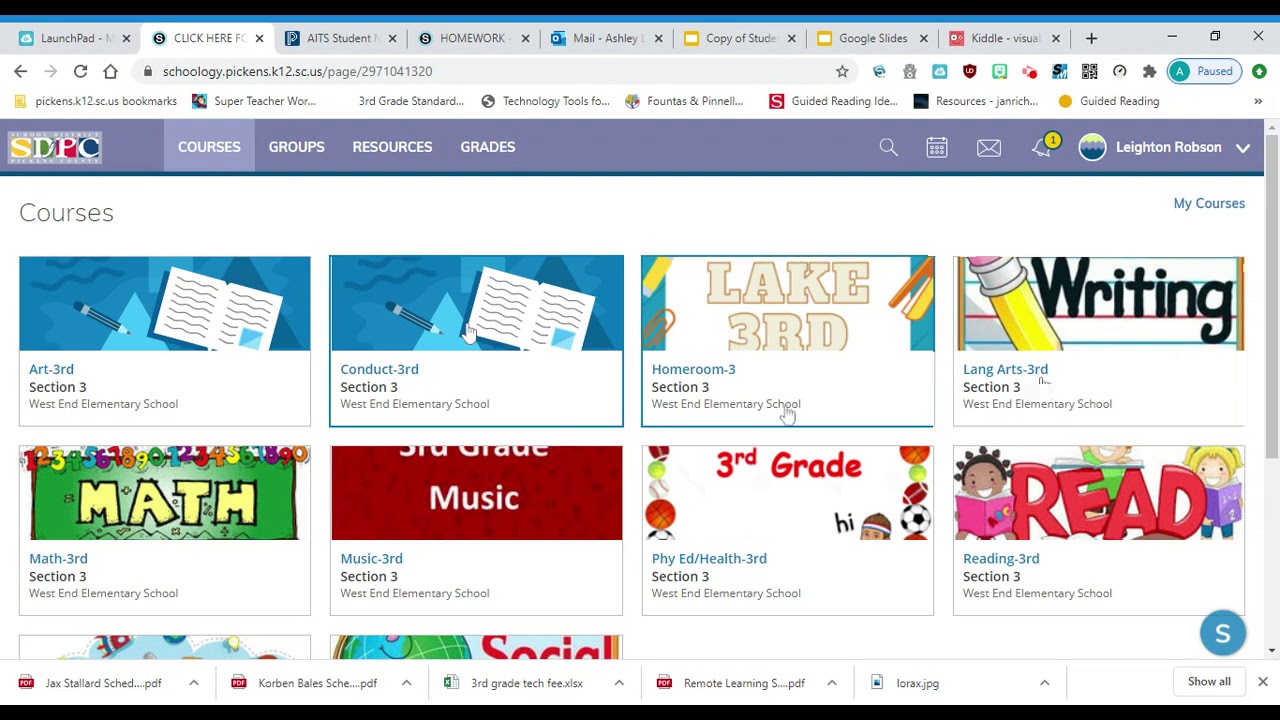Open the 3rd Grade Standard bookmark
The height and width of the screenshot is (720, 1280).
tap(411, 101)
